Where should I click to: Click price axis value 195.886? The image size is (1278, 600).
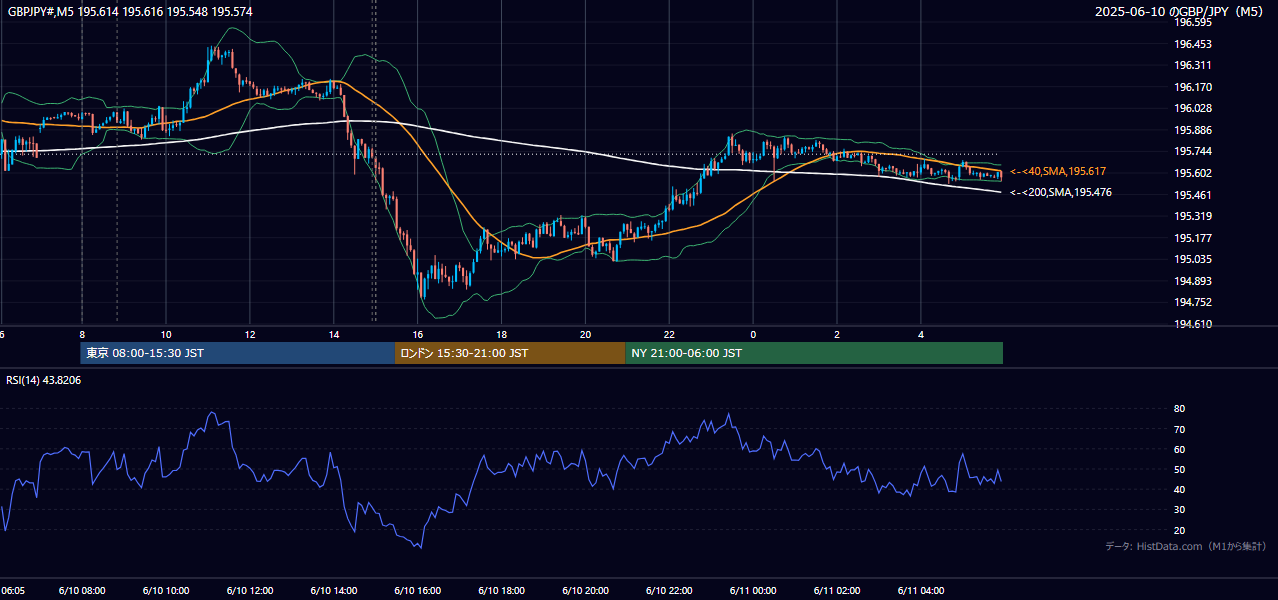click(1193, 130)
